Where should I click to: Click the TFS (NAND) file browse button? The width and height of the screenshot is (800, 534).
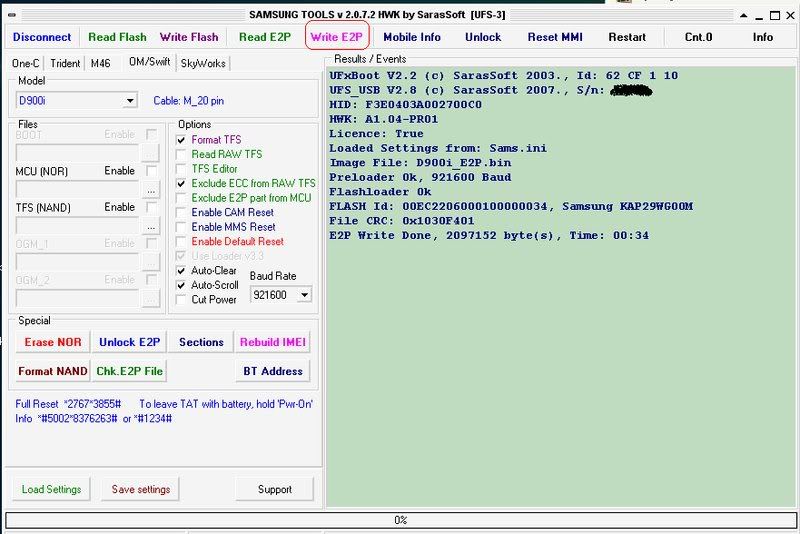point(151,226)
